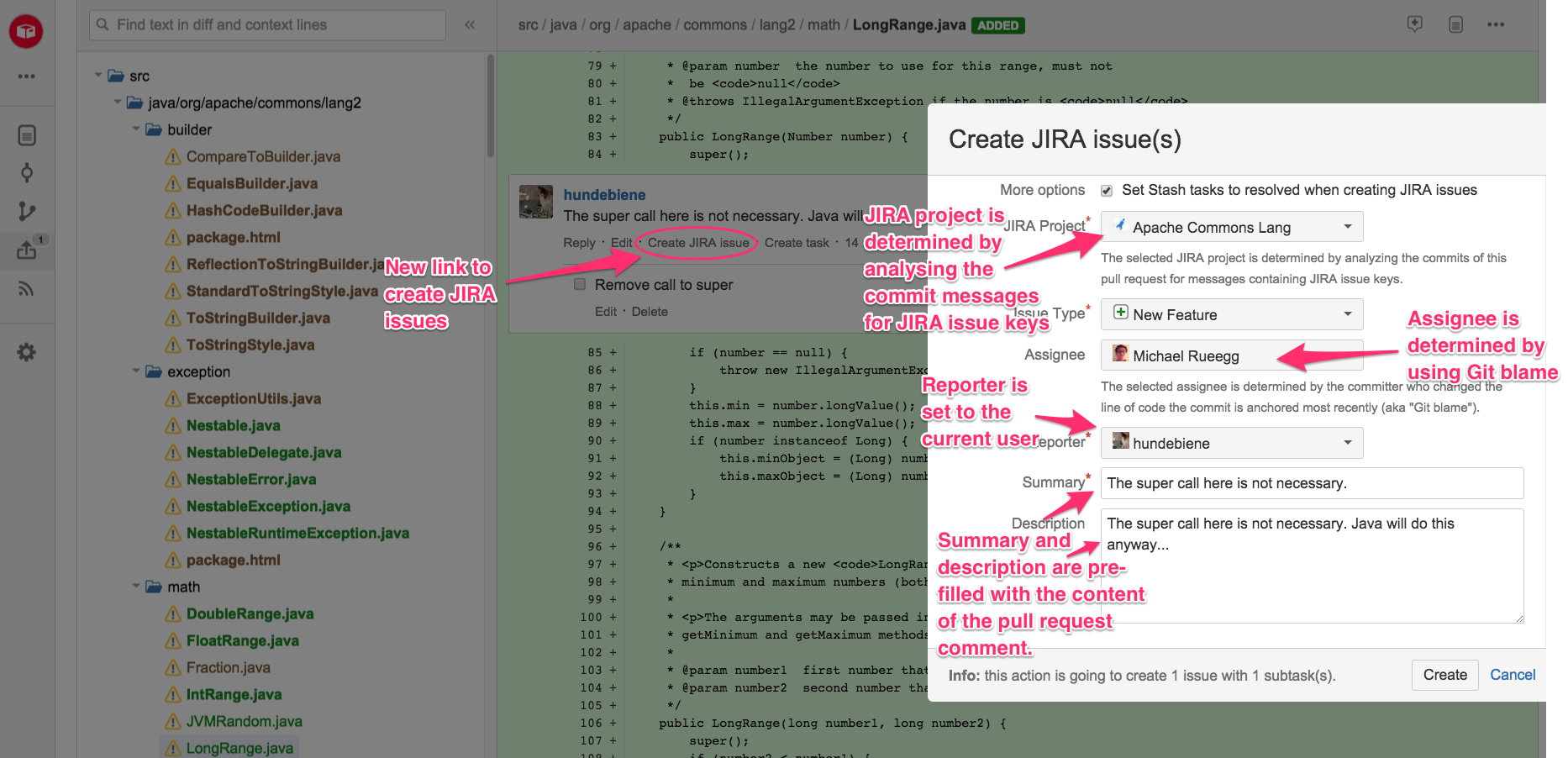Click Edit under the Remove call task
This screenshot has width=1568, height=758.
606,312
